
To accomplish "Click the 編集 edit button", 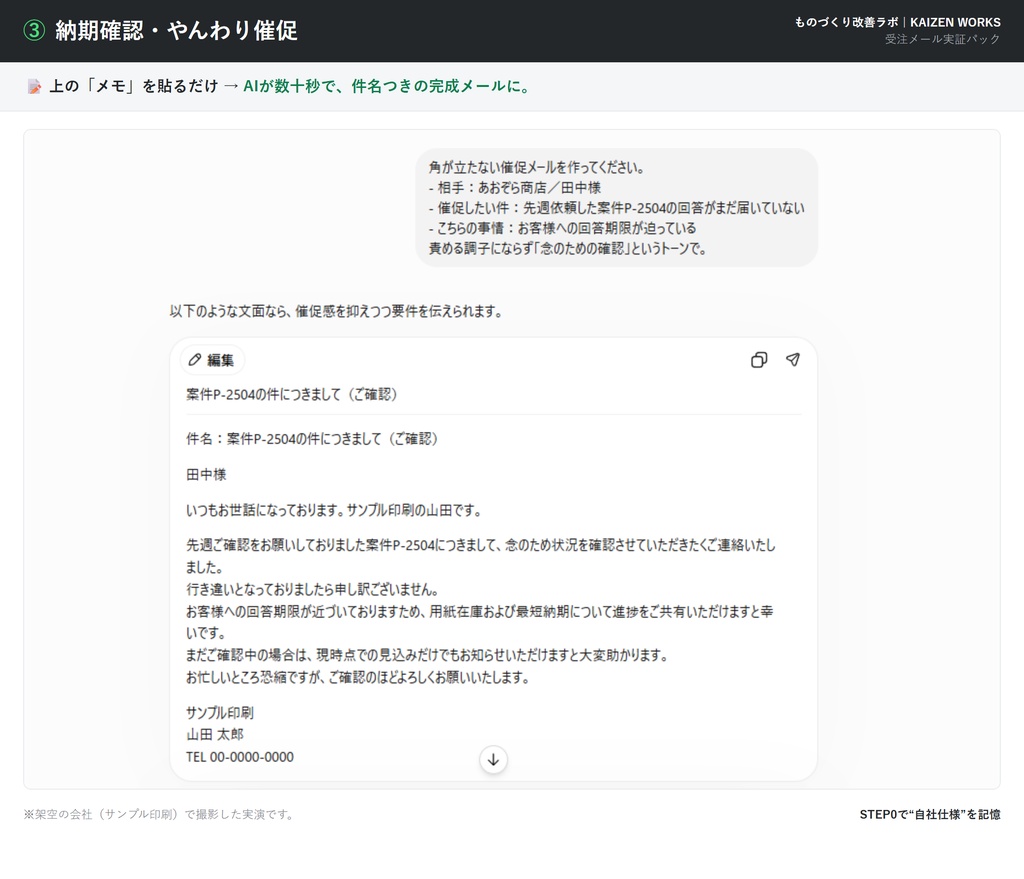I will pyautogui.click(x=212, y=360).
